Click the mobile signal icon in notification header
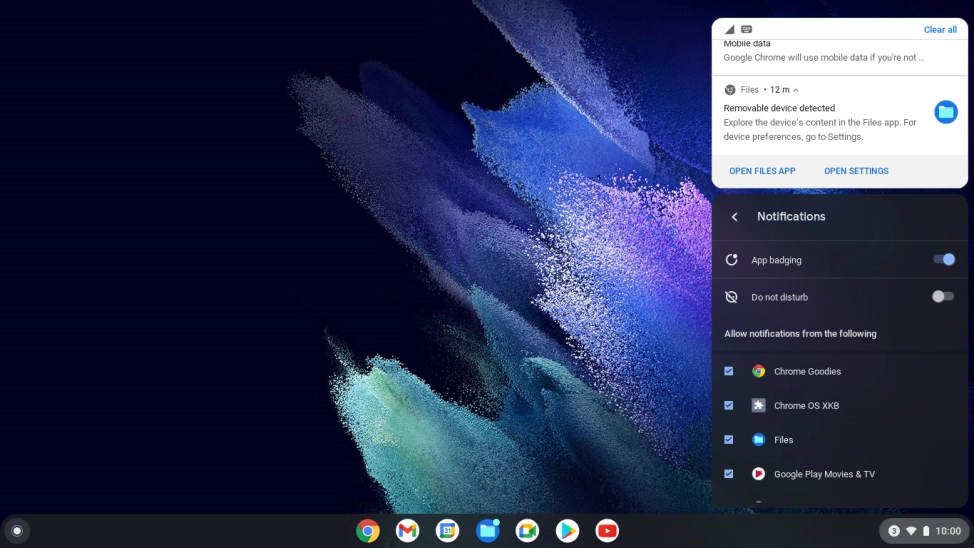This screenshot has height=548, width=974. [x=730, y=29]
